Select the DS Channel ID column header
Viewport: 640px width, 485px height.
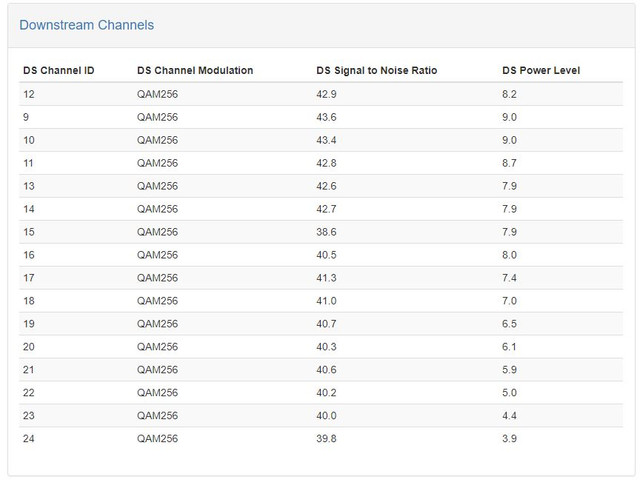(59, 70)
